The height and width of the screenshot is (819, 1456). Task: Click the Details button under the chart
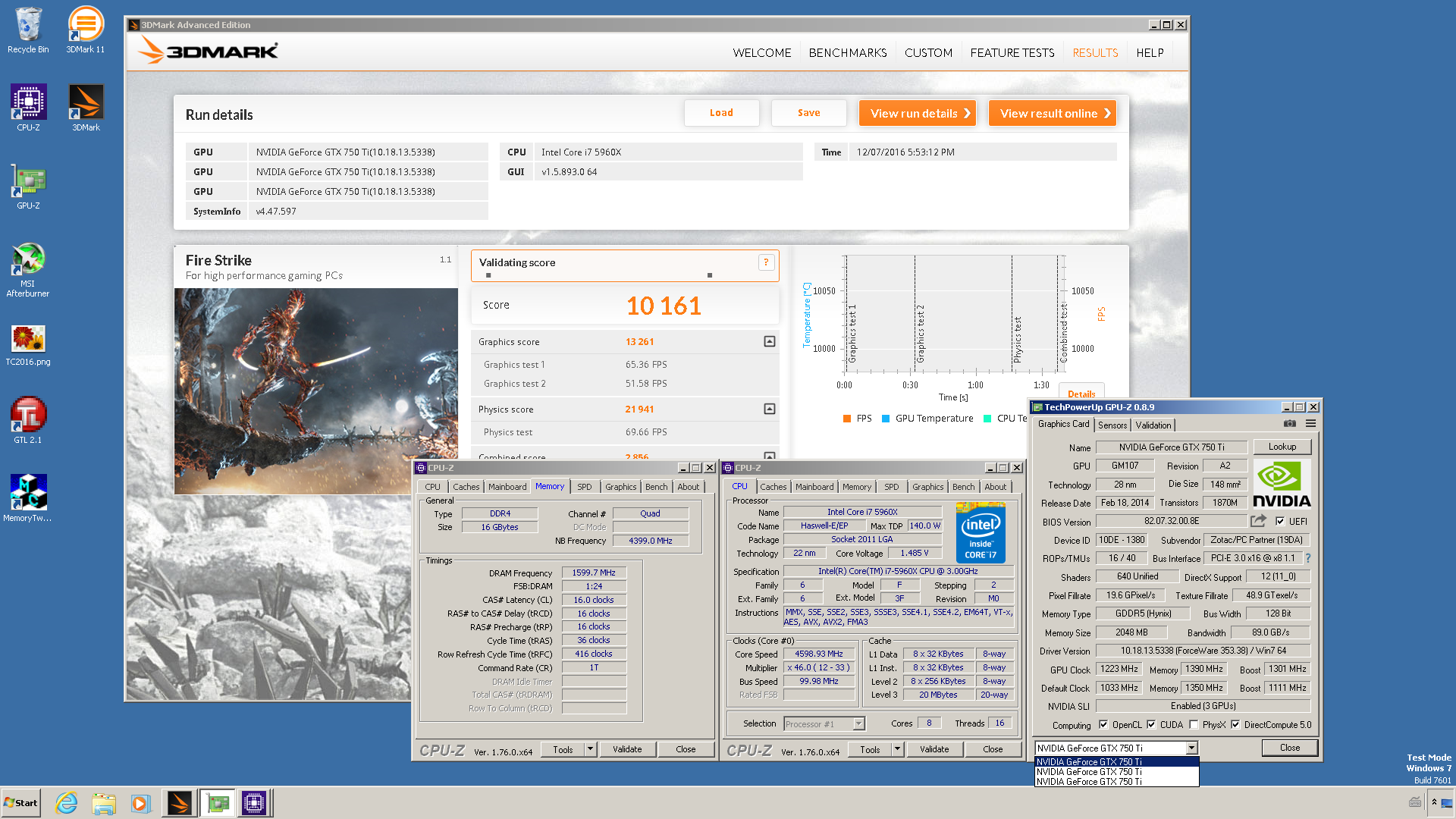point(1081,394)
